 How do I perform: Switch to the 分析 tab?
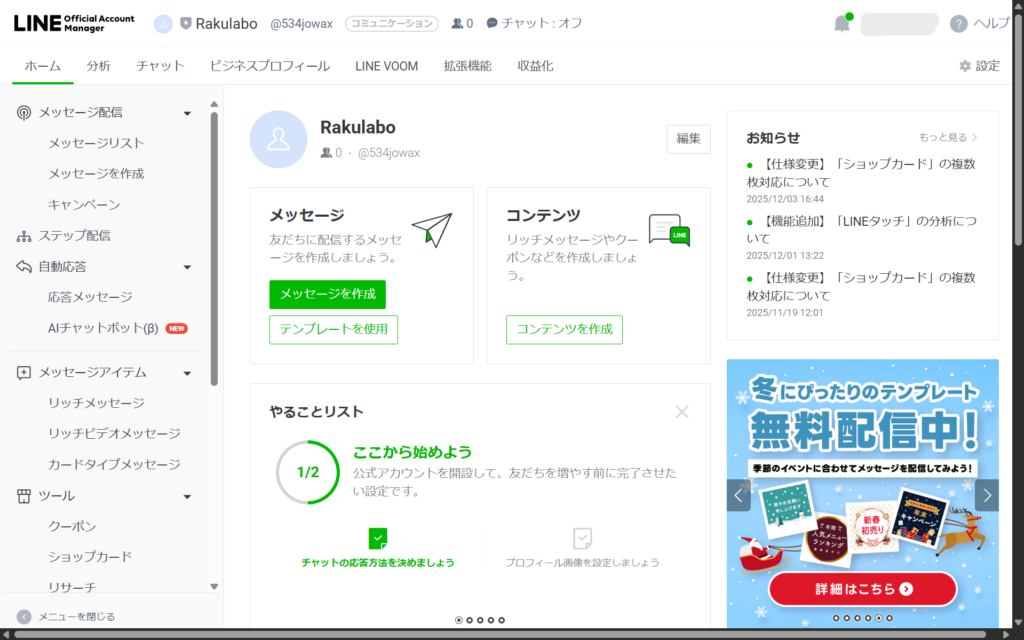tap(98, 66)
